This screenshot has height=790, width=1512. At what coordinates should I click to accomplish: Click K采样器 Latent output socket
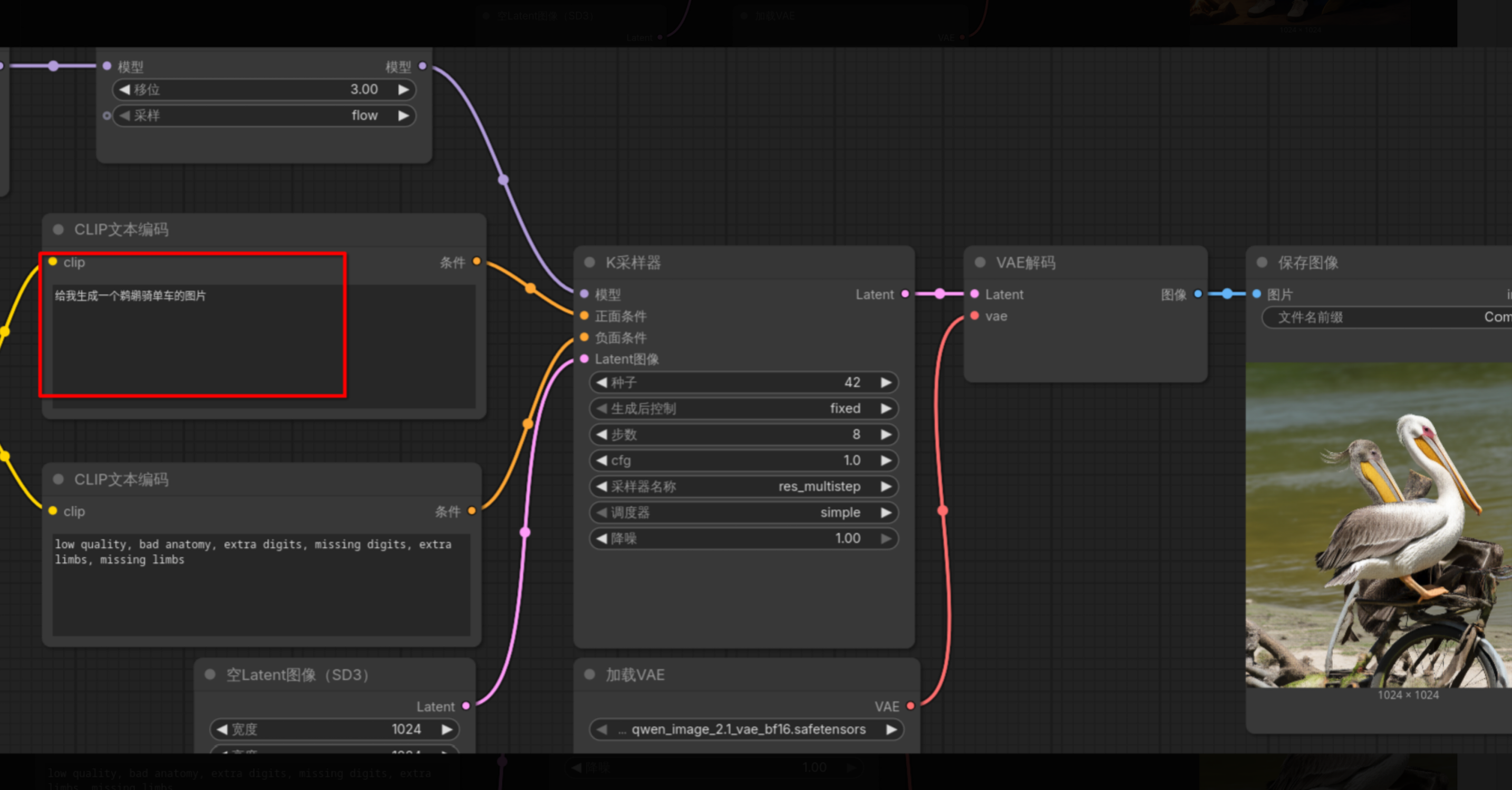(x=905, y=294)
